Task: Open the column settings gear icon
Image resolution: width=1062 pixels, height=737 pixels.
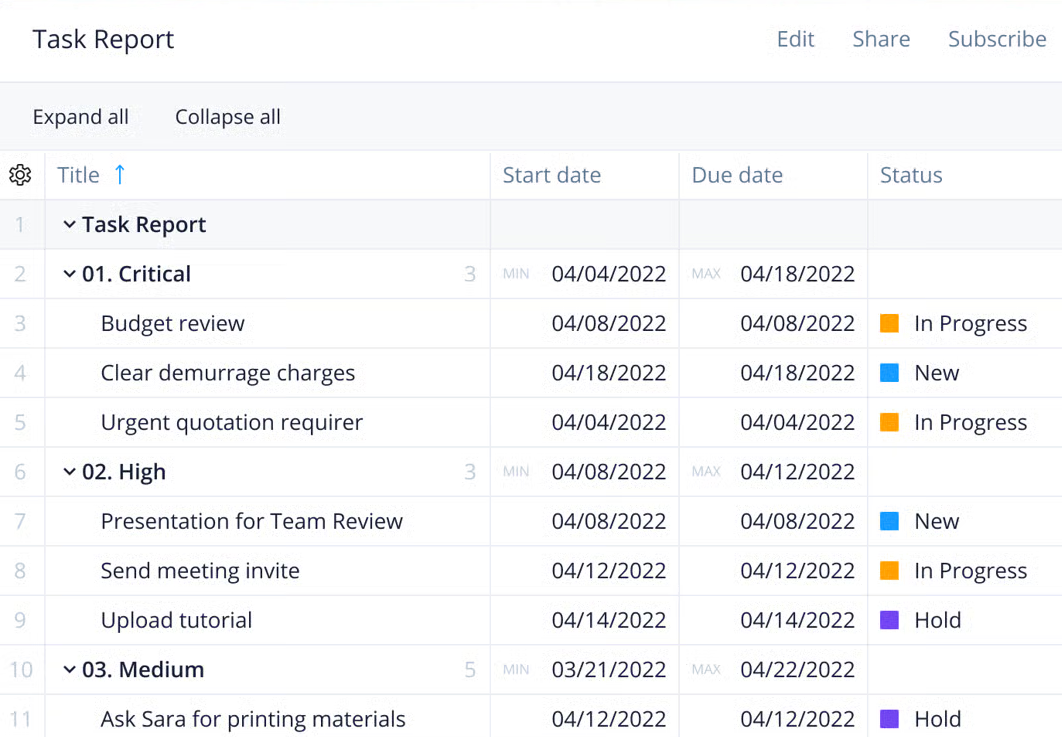Action: (x=20, y=174)
